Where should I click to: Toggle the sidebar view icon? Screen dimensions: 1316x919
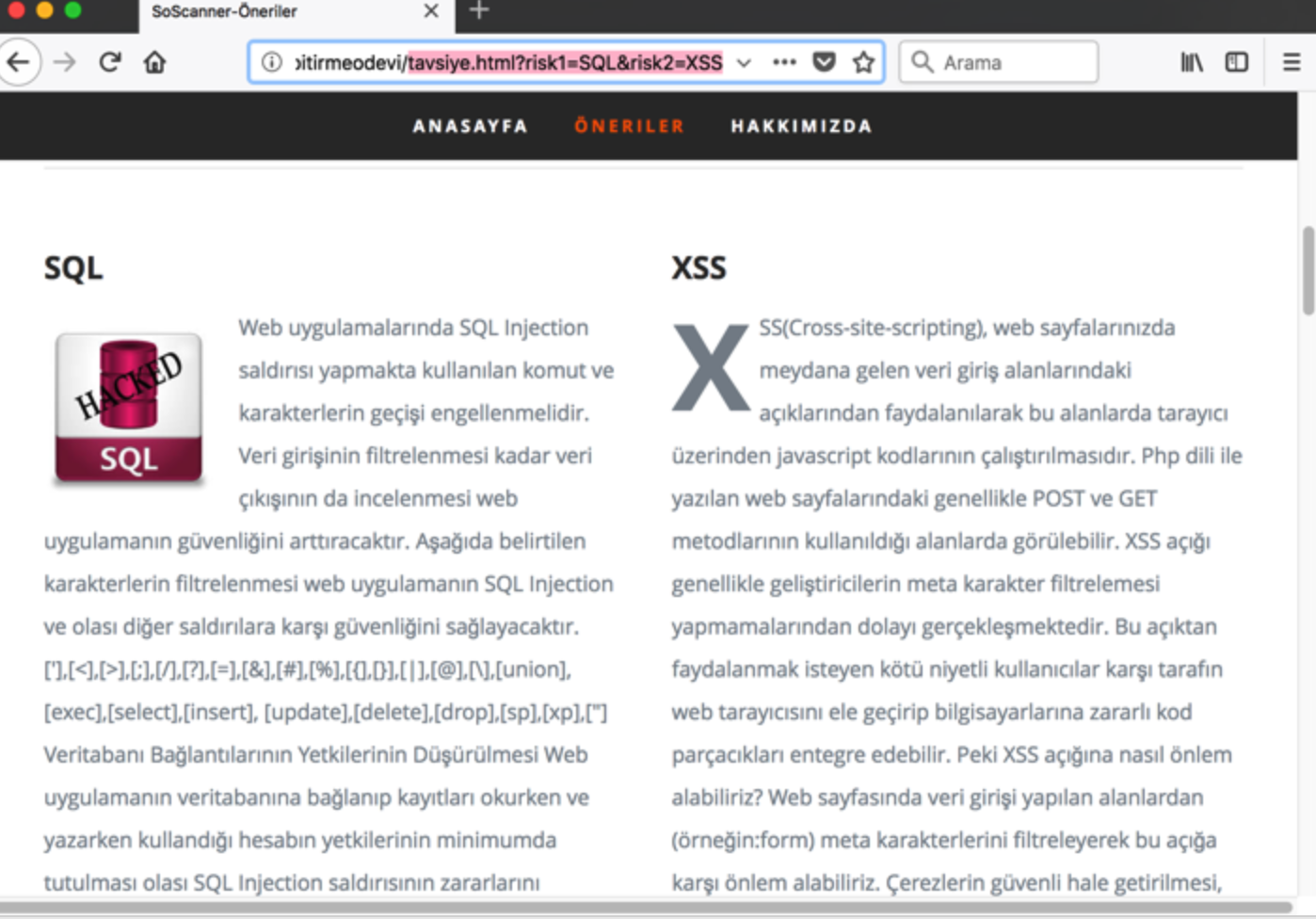point(1237,62)
